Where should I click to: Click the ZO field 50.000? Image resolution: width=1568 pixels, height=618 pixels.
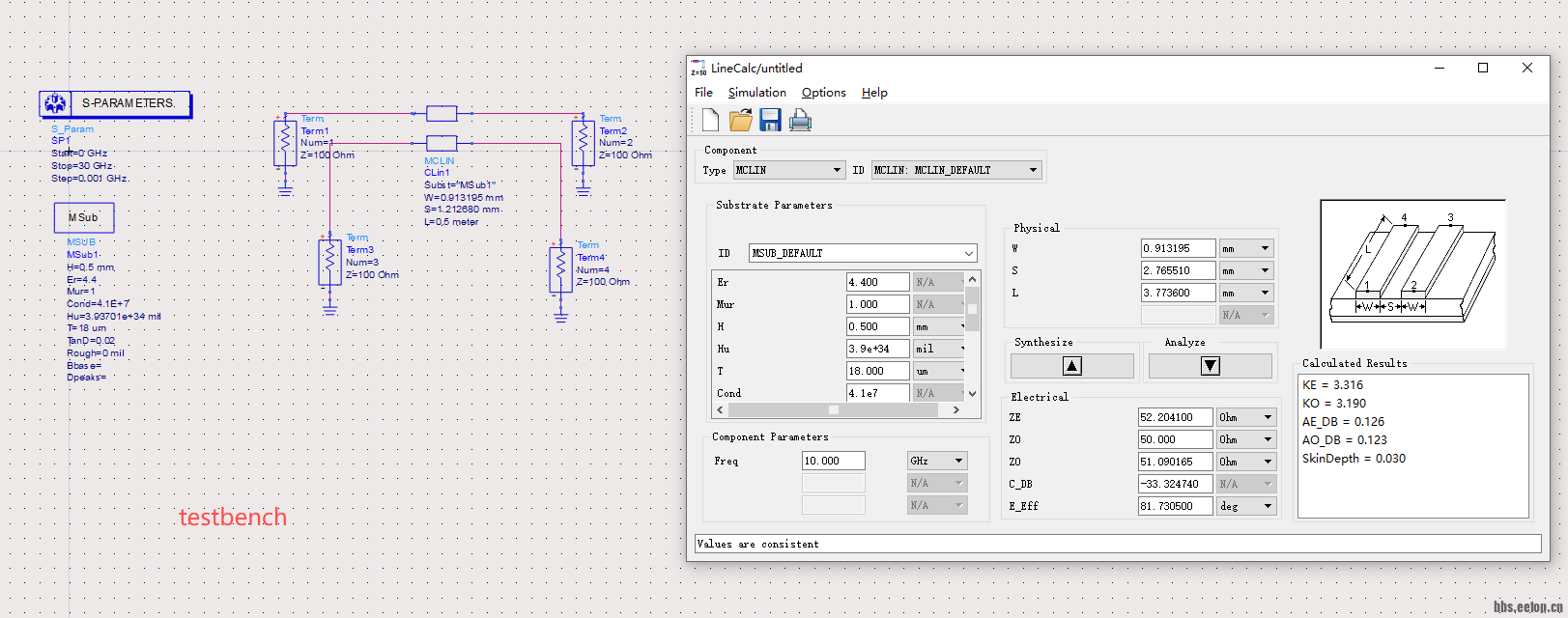coord(1175,439)
